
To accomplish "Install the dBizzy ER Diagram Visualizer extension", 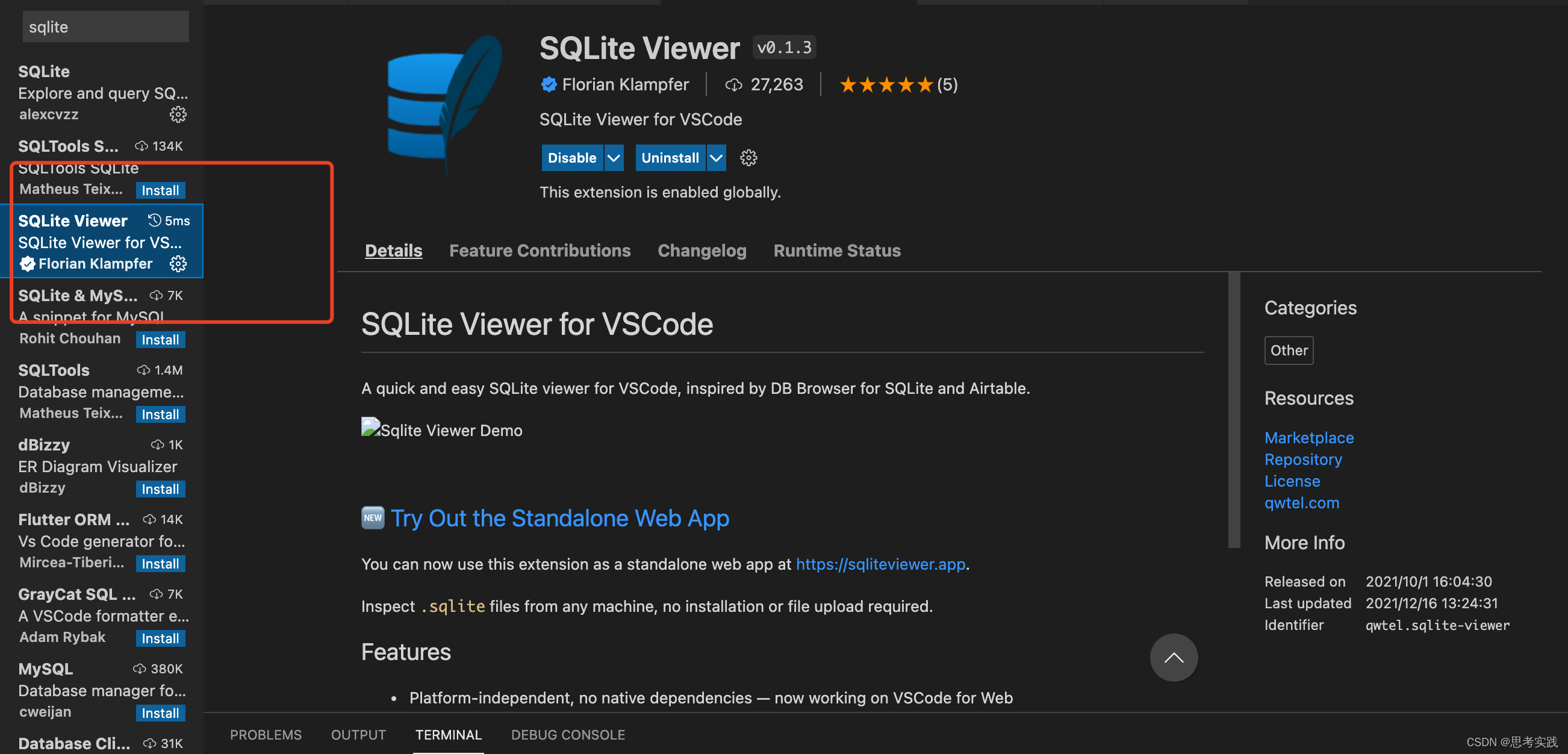I will tap(160, 489).
